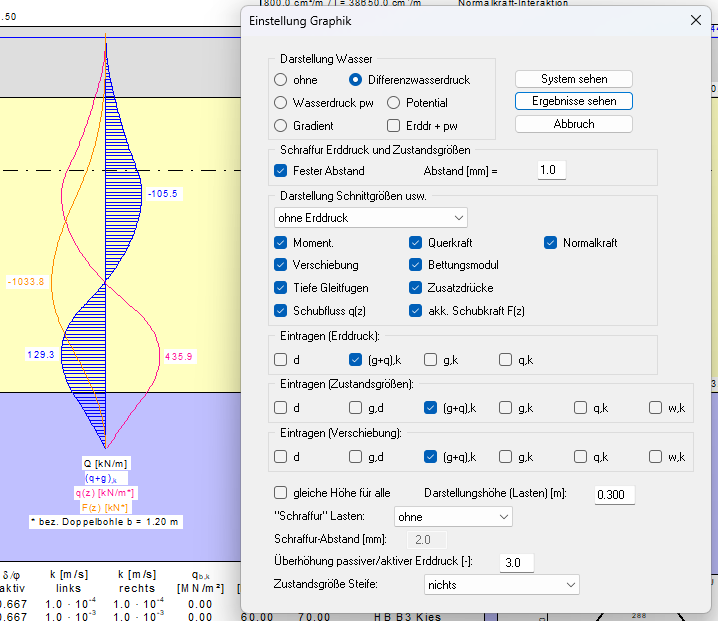This screenshot has height=621, width=718.
Task: Click the 'Abstand [mm]' input field
Action: 551,171
